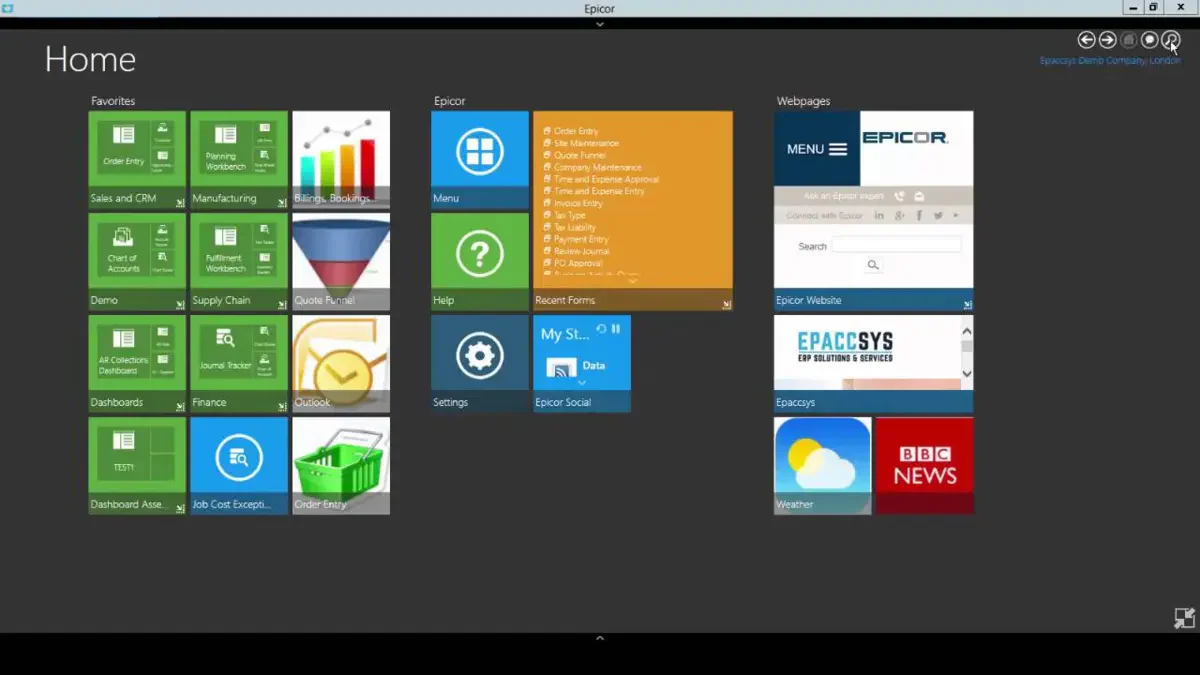Expand the Supply Chain tile corner arrow
Screen dimensions: 1200x675
tap(283, 305)
